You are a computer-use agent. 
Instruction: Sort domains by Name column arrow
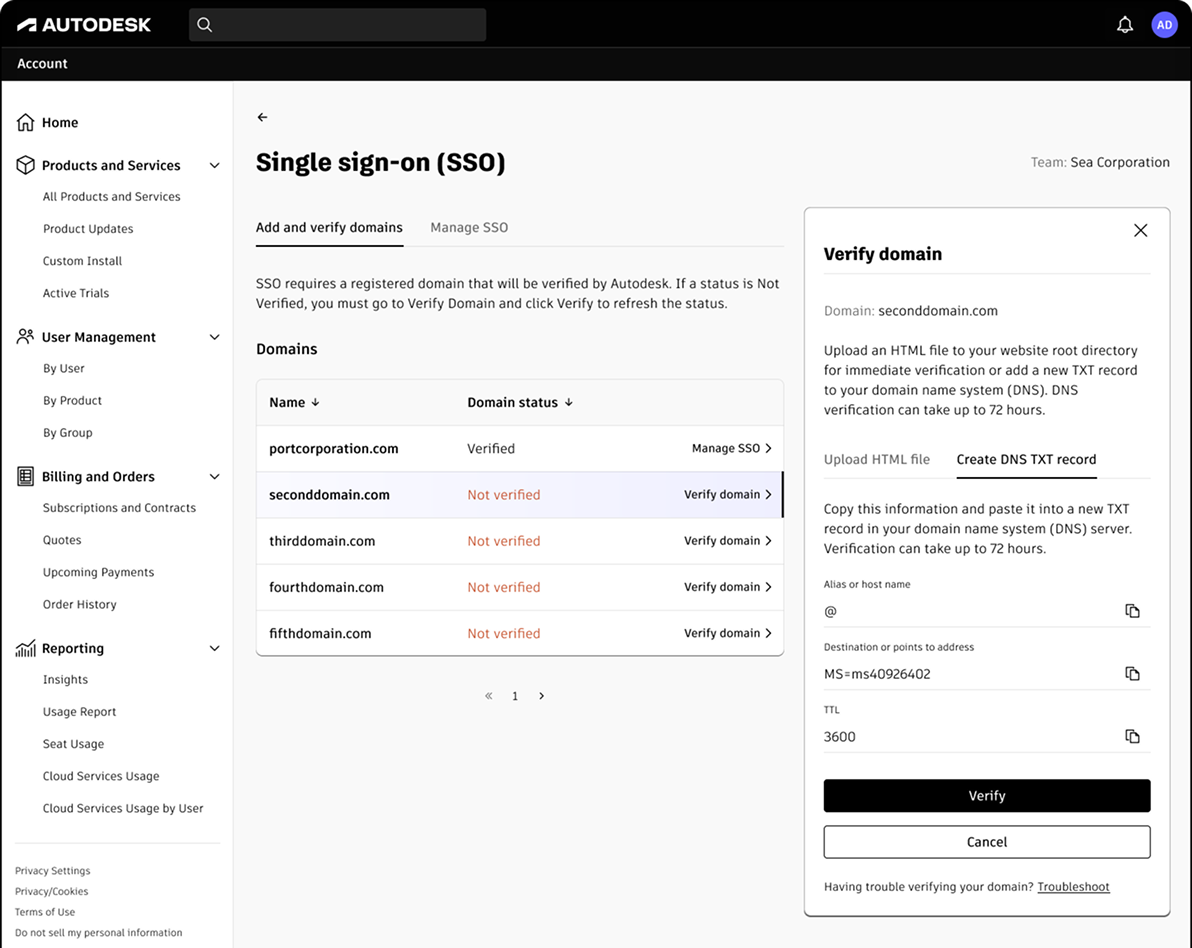tap(315, 402)
